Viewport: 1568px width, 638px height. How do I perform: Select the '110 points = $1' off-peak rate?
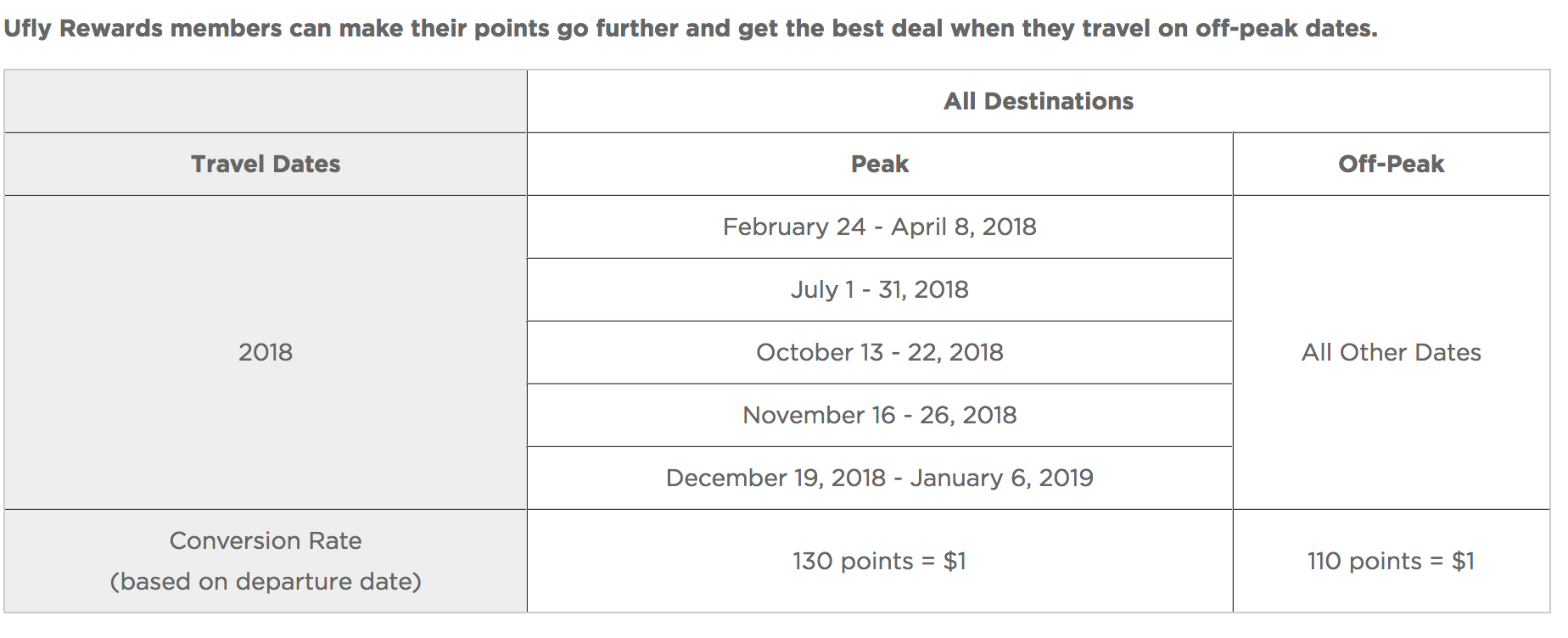click(x=1391, y=562)
